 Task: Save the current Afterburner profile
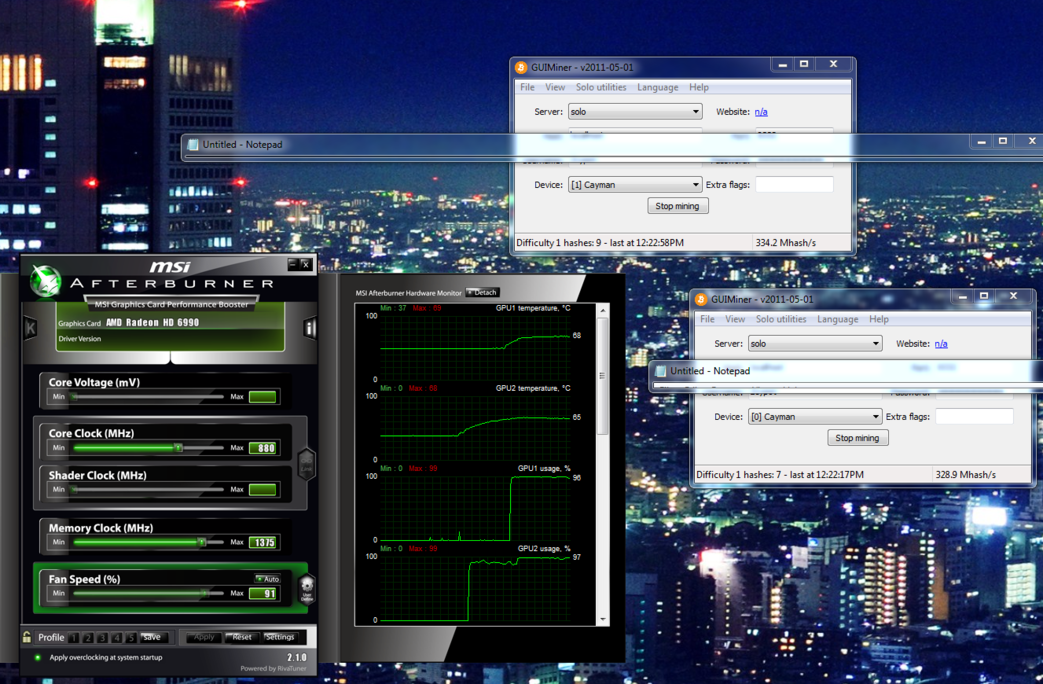(x=152, y=637)
